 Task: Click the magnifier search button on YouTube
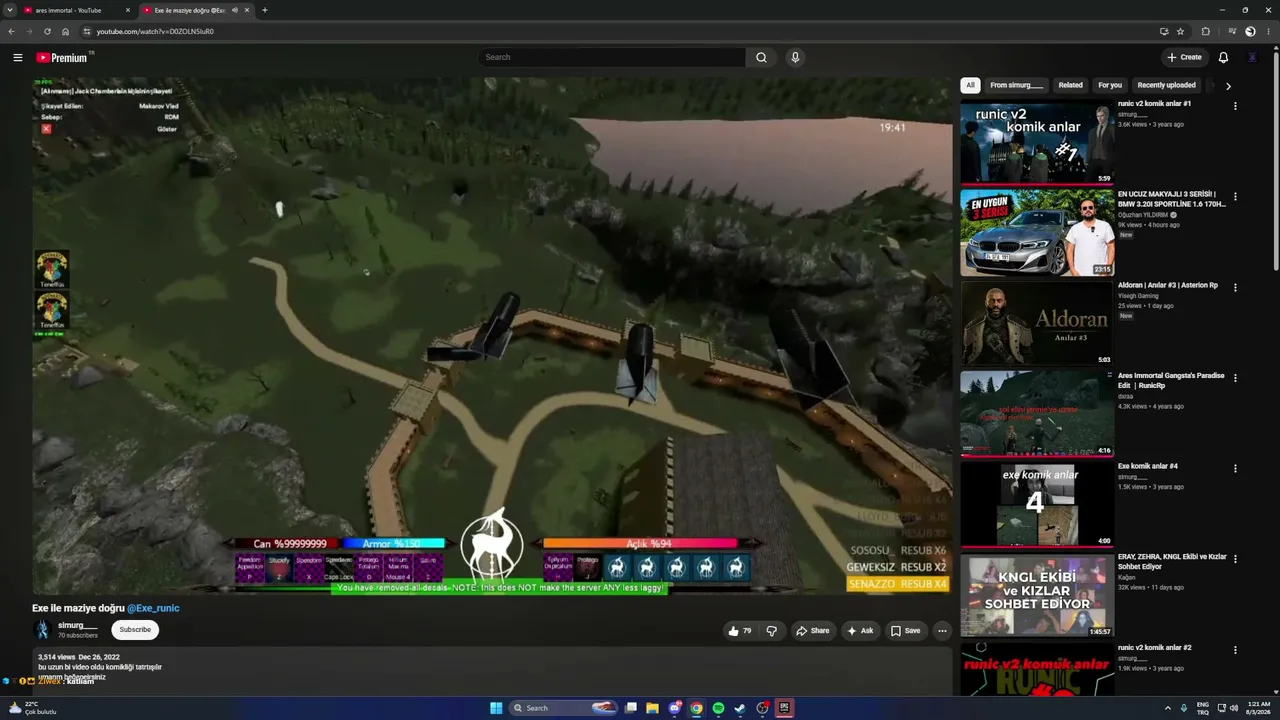pyautogui.click(x=761, y=58)
